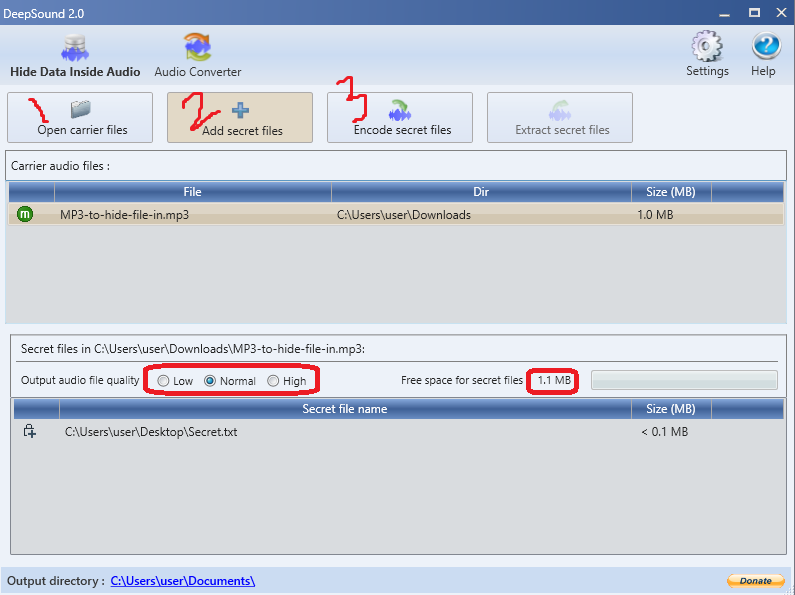
Task: Open the Hide Data Inside Audio tab
Action: click(x=75, y=56)
